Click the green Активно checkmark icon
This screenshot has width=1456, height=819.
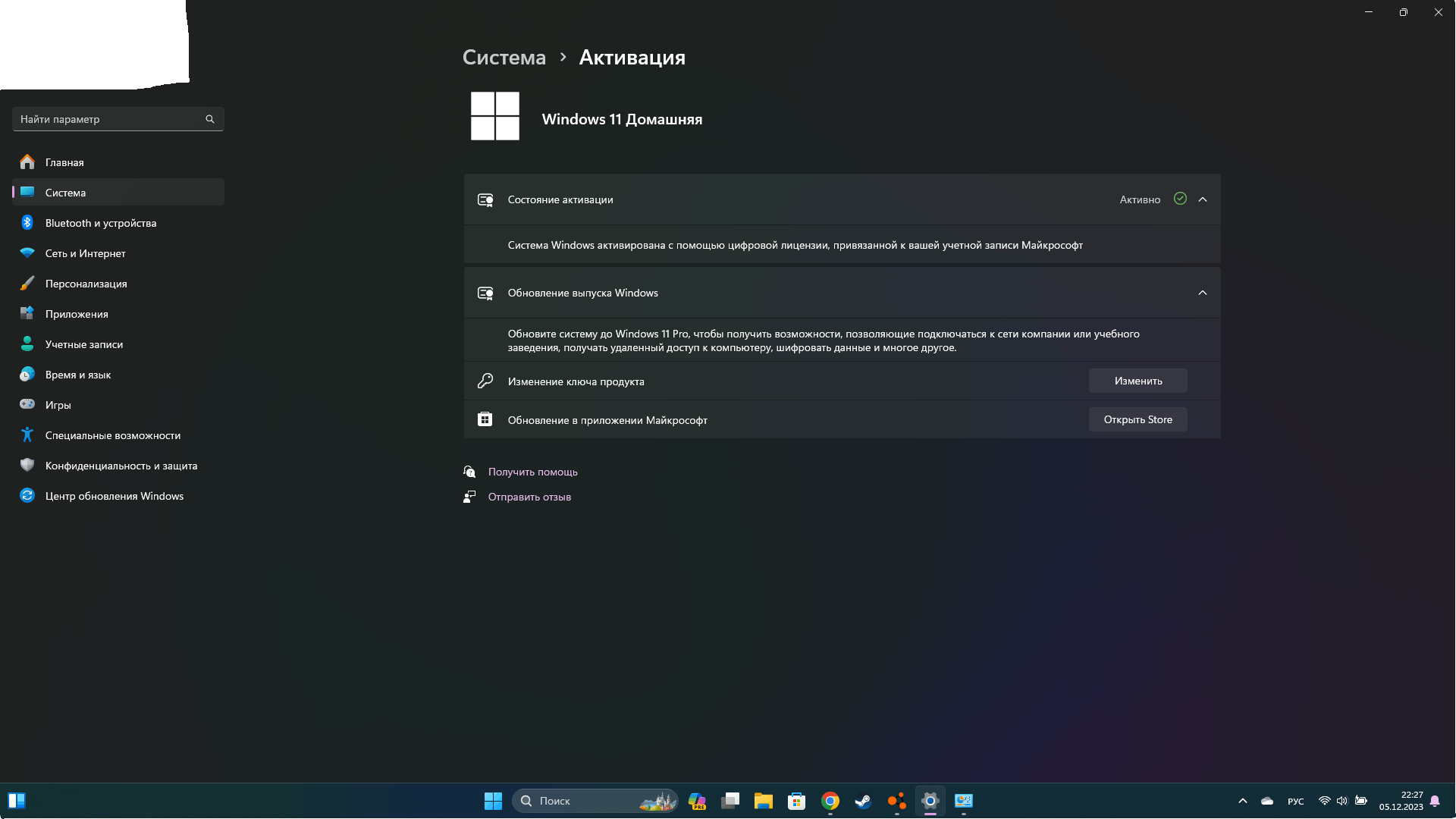tap(1180, 199)
